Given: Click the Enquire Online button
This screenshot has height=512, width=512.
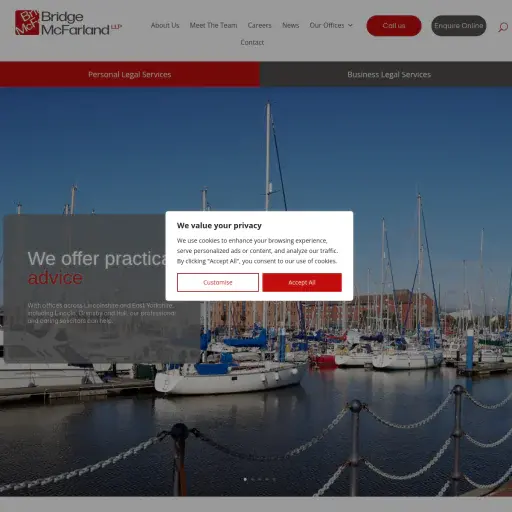Looking at the screenshot, I should pos(459,26).
